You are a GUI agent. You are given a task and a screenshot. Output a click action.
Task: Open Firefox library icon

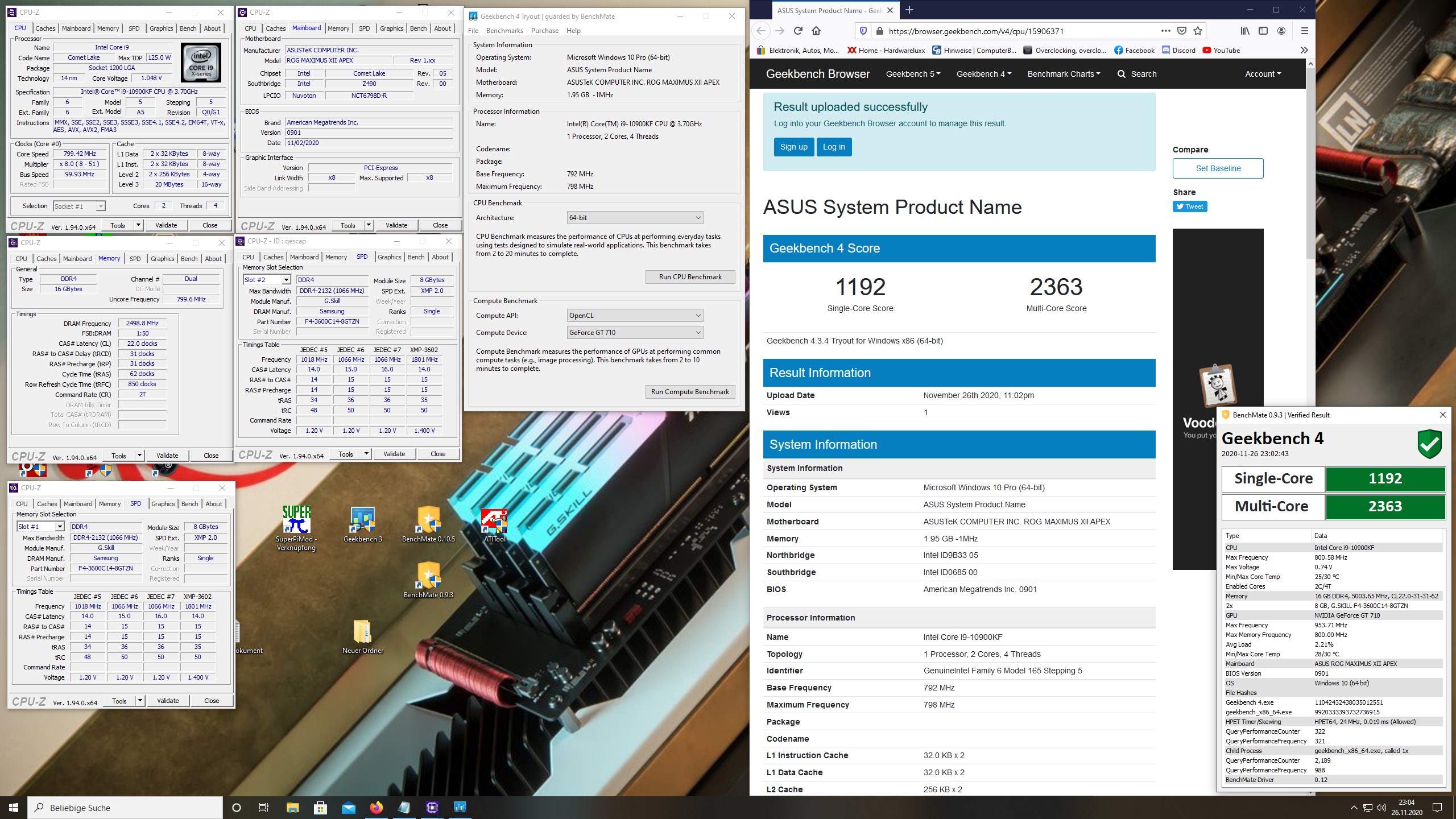[x=1245, y=31]
